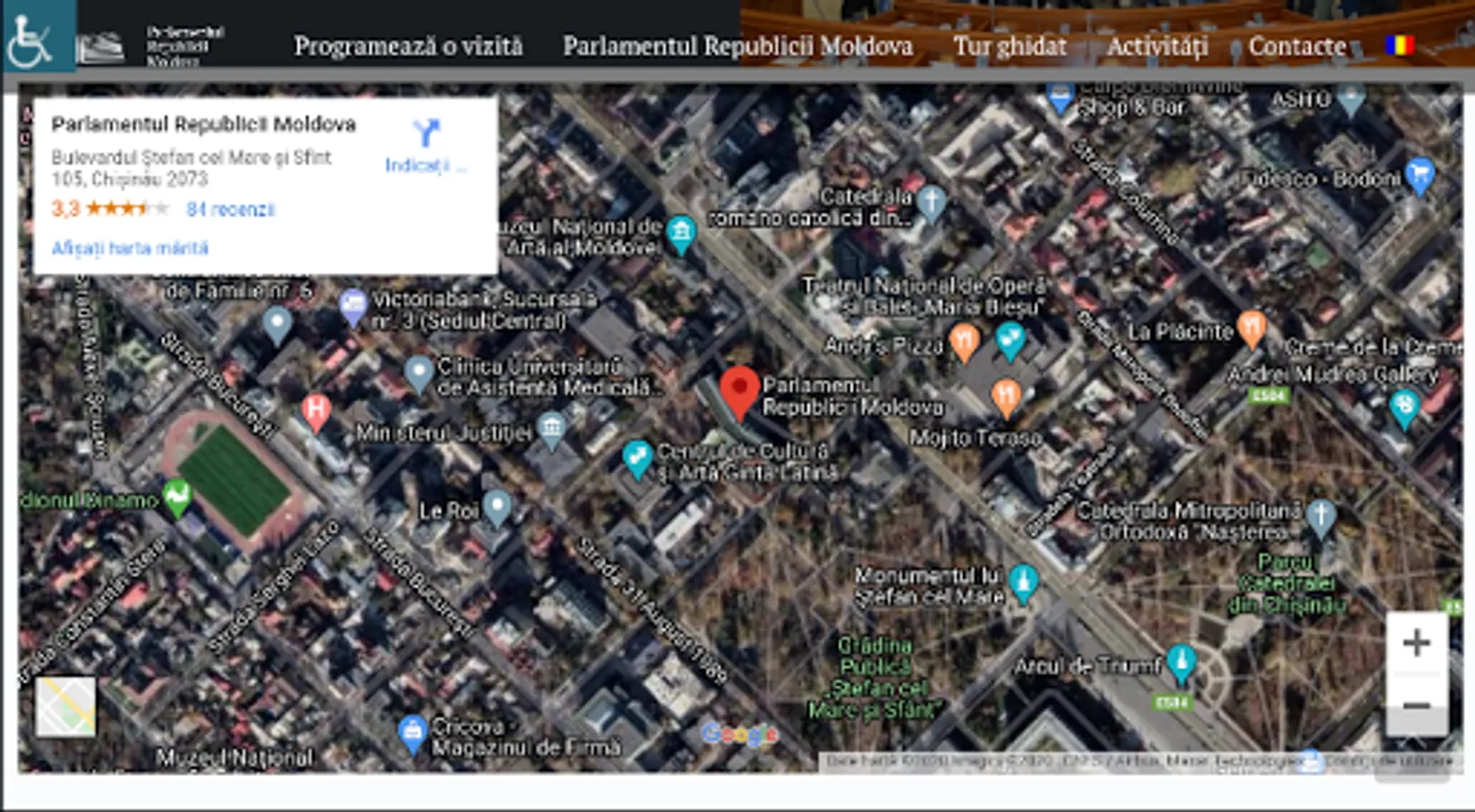Click the Andrei Mudrea Gallery marker
Image resolution: width=1475 pixels, height=812 pixels.
[1404, 408]
